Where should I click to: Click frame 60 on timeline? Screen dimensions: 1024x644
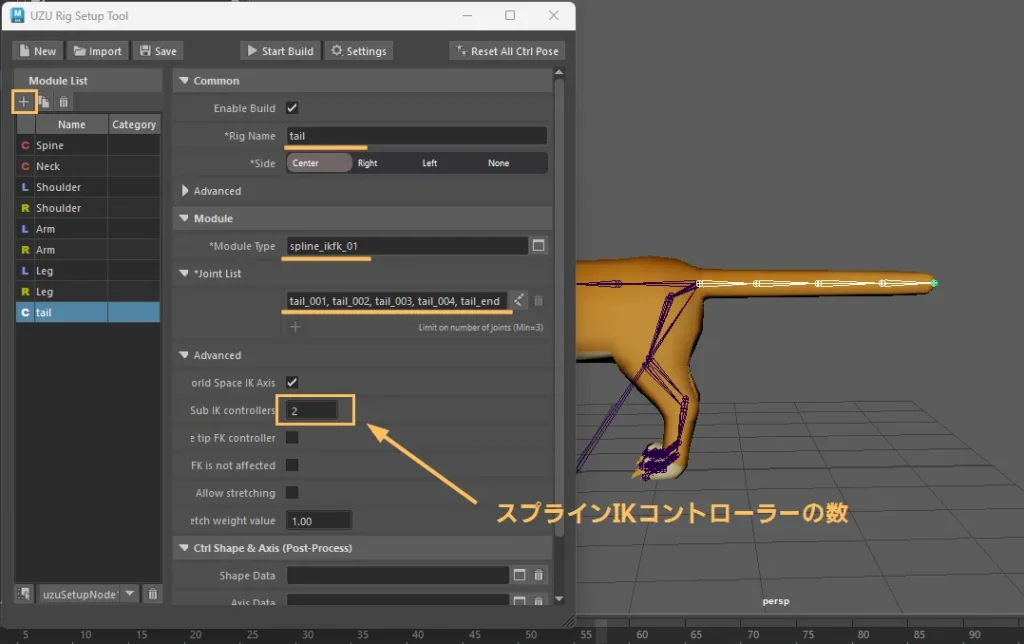click(642, 634)
